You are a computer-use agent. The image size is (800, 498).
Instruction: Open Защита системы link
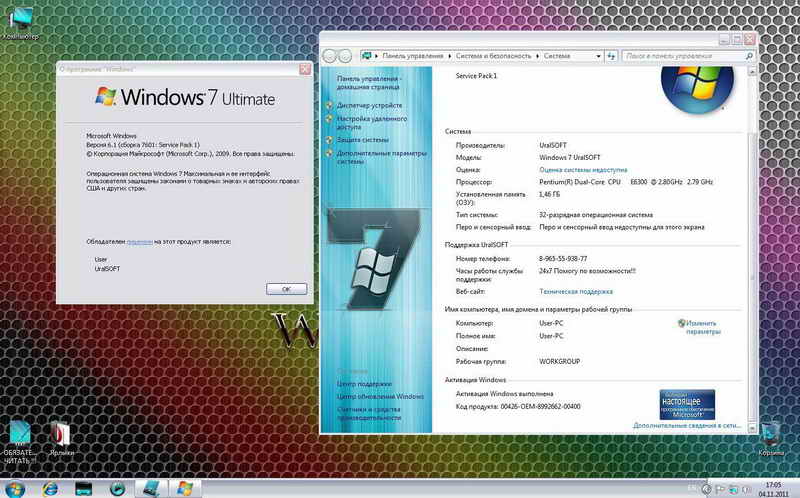(x=362, y=140)
